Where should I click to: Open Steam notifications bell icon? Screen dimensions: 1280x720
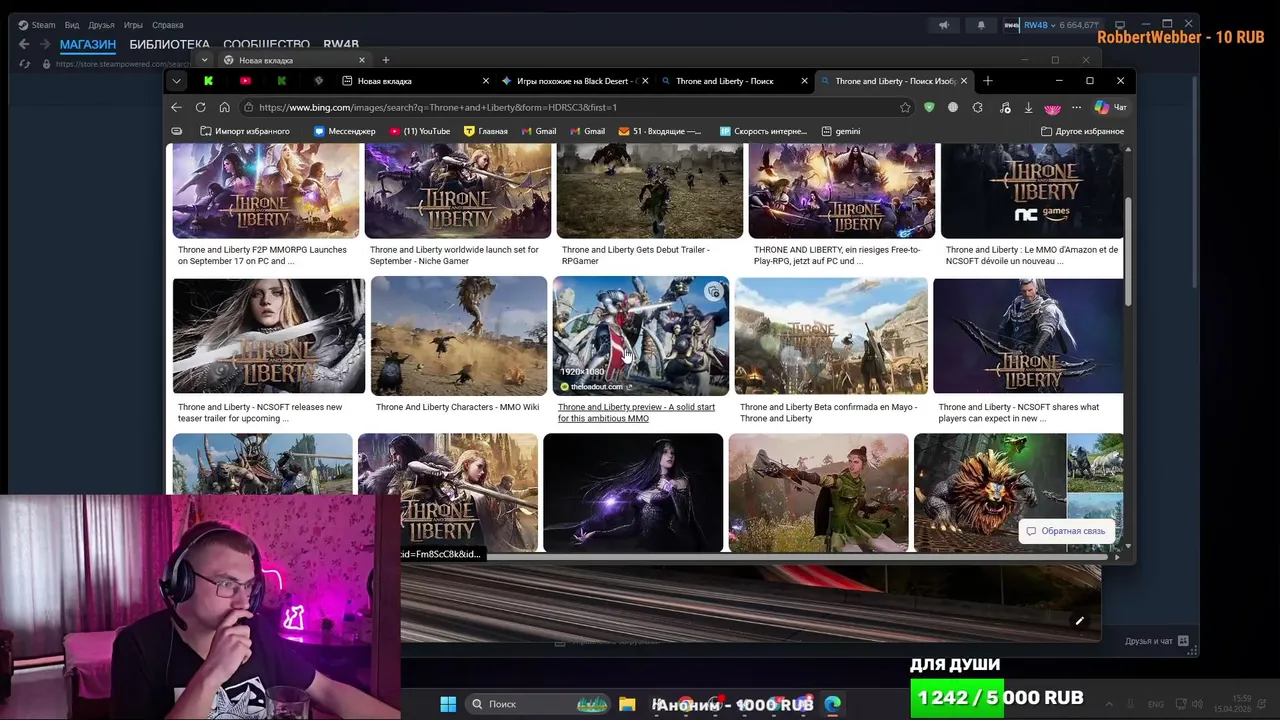click(981, 25)
